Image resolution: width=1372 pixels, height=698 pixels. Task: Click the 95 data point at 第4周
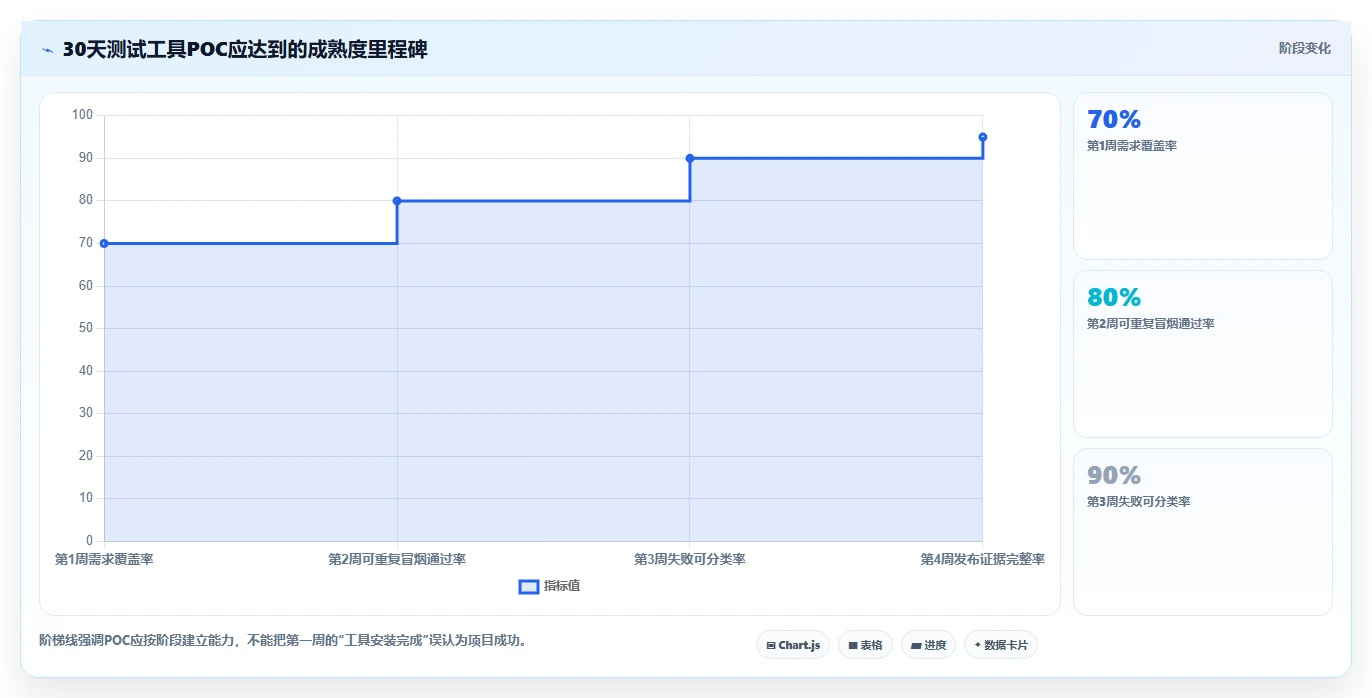[x=983, y=137]
